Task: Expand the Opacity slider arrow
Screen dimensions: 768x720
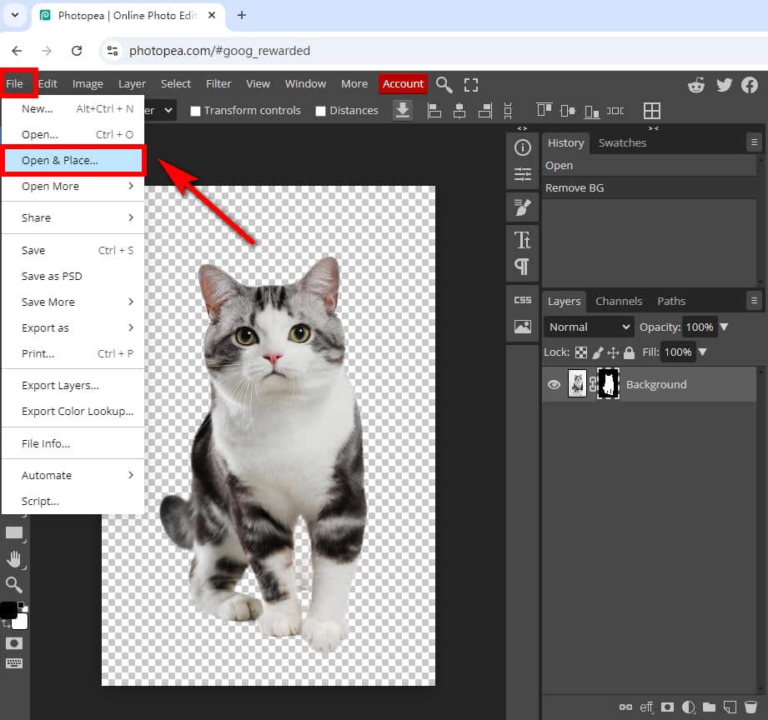Action: [x=724, y=327]
